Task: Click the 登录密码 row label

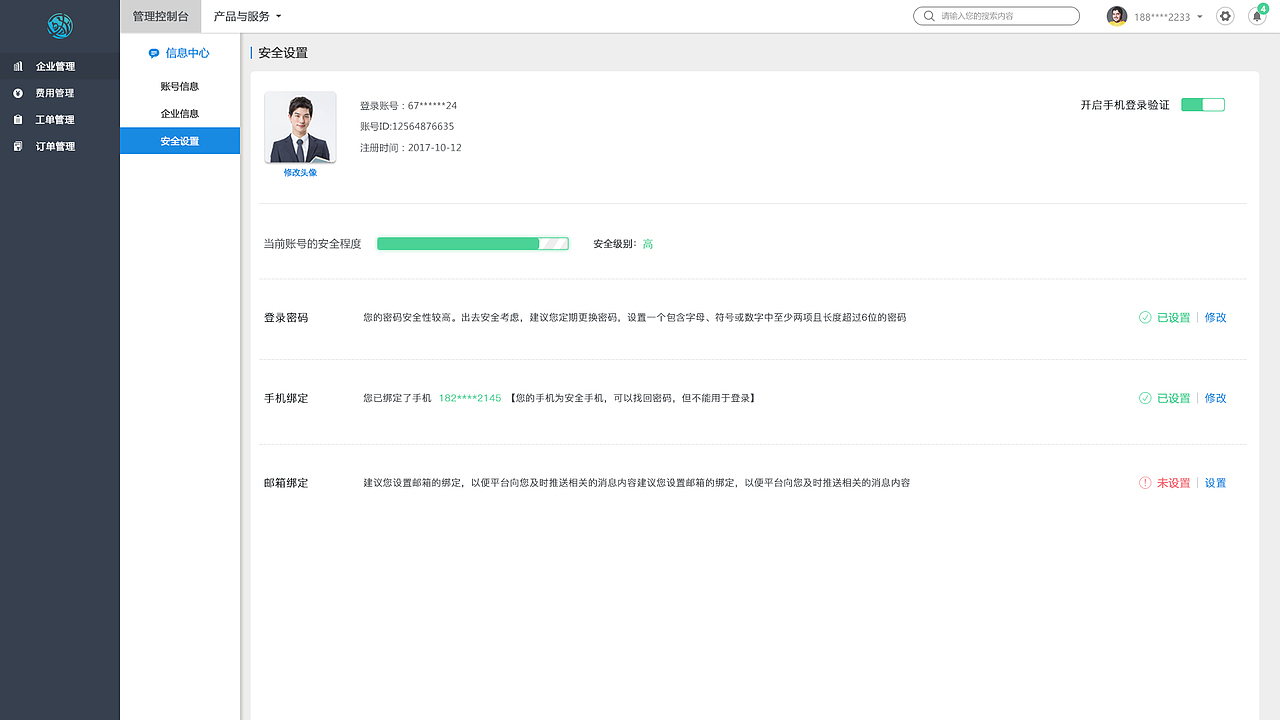Action: 286,317
